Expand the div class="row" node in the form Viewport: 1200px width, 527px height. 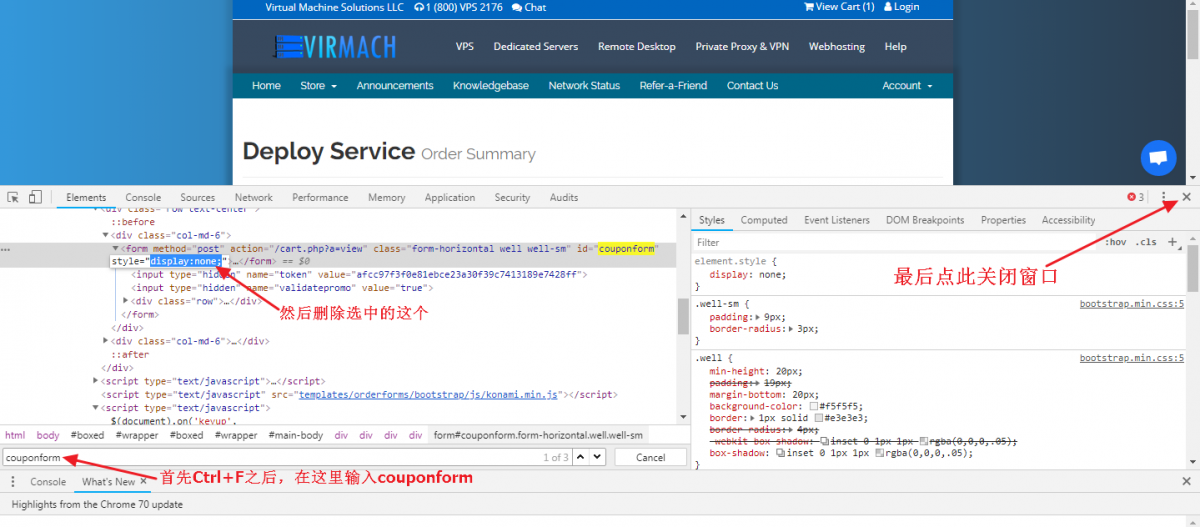(126, 301)
